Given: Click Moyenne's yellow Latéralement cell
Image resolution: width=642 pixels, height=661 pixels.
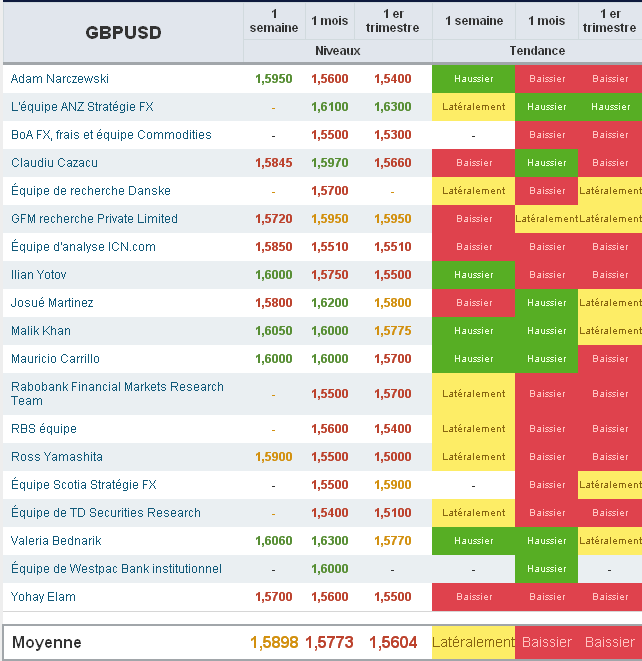Looking at the screenshot, I should (473, 642).
